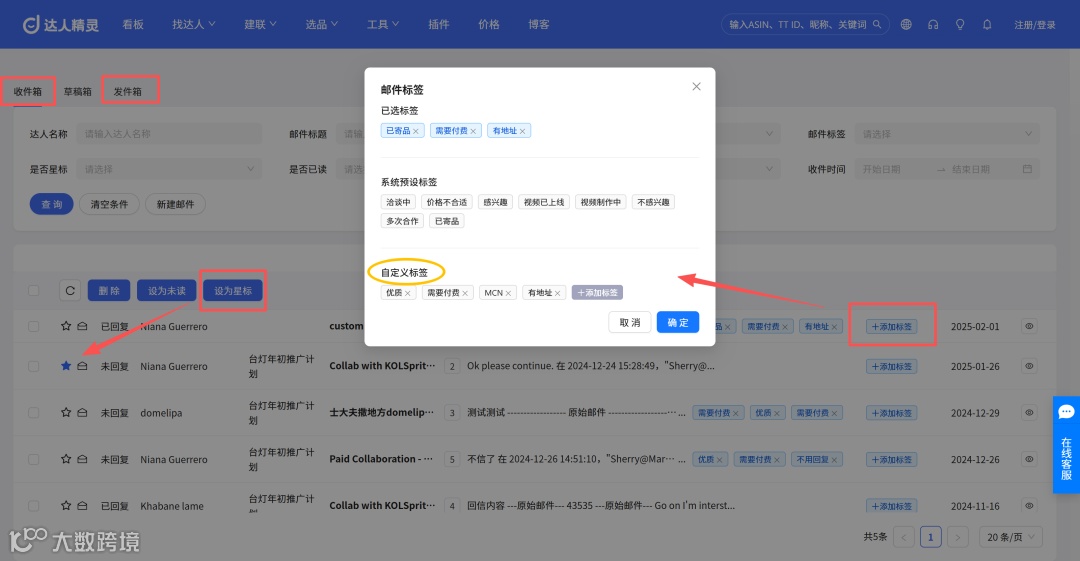The height and width of the screenshot is (561, 1080).
Task: Click the 达人精灵 logo
Action: (61, 25)
